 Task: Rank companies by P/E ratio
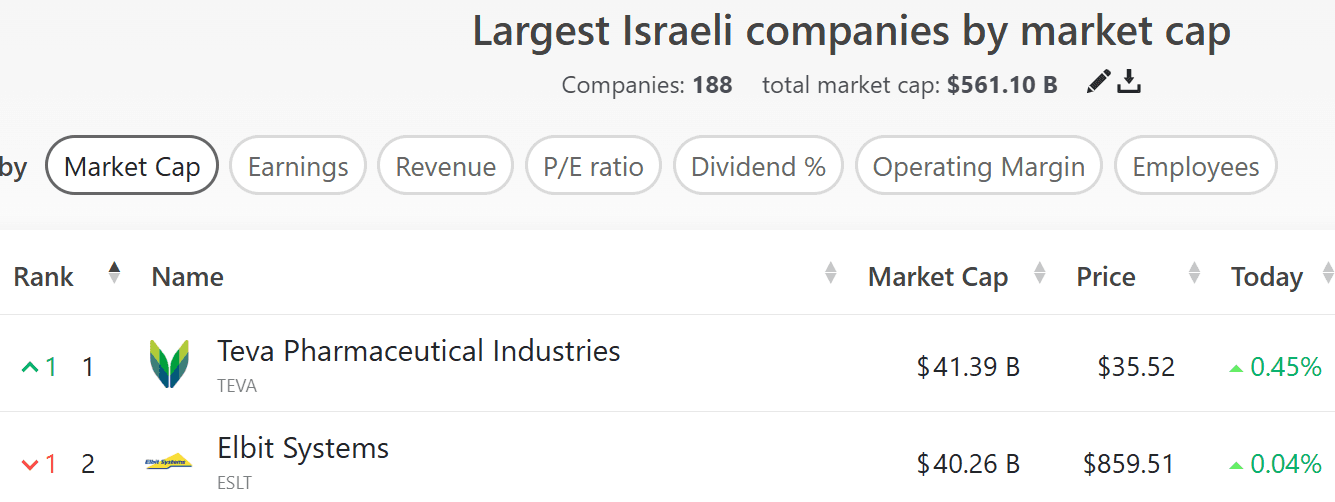[593, 166]
